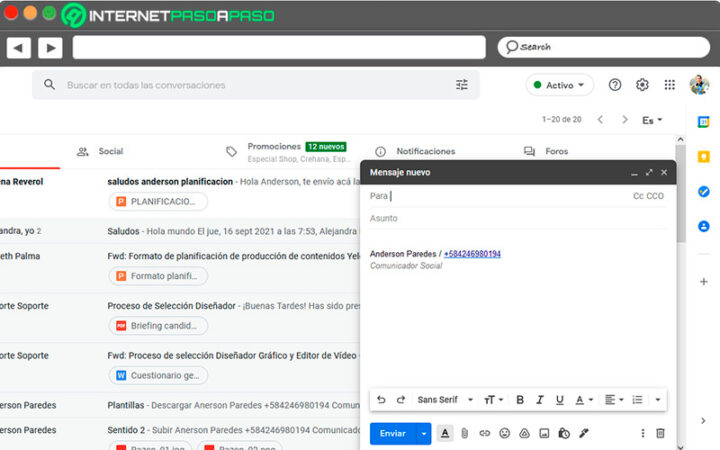Click the Enviar button
Screen dimensions: 720x450
[393, 433]
